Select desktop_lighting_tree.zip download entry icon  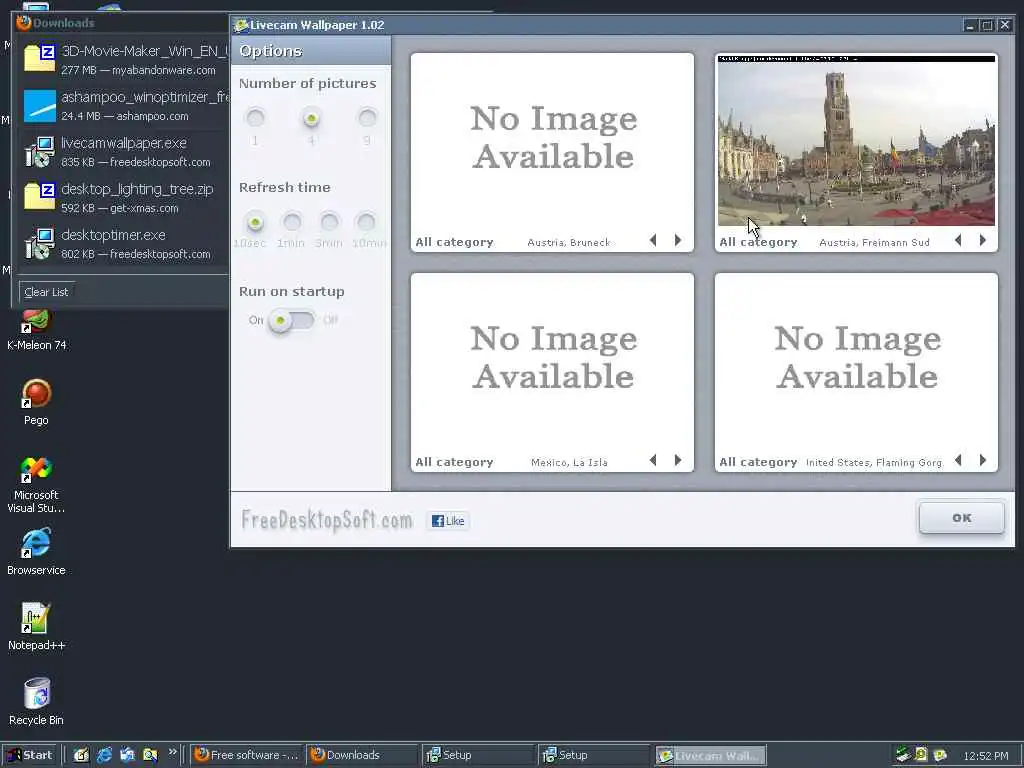pos(40,198)
